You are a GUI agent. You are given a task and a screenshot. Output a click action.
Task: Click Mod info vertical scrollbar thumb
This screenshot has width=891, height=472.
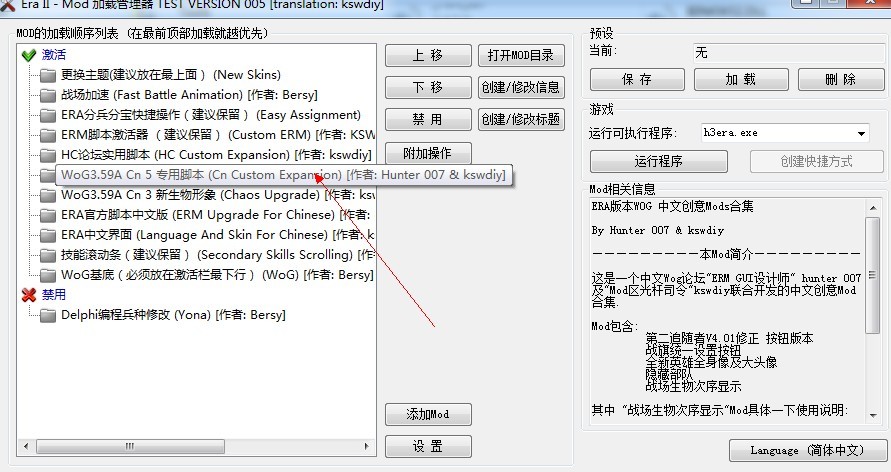873,275
